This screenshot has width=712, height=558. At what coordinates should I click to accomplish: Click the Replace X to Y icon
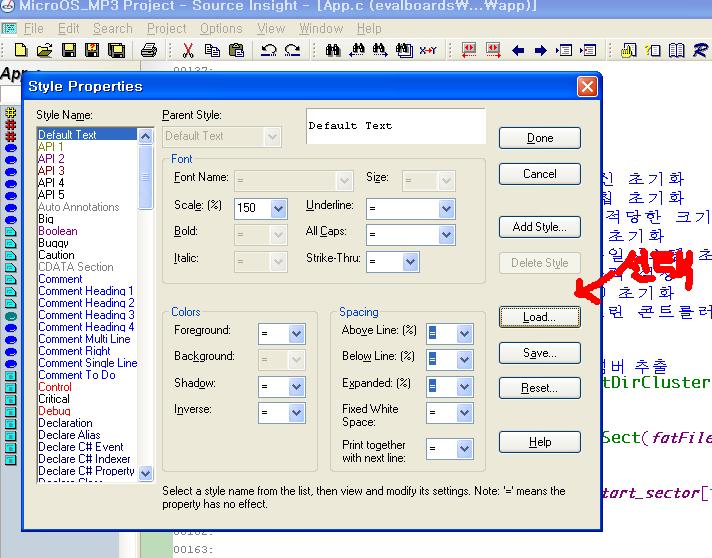(x=428, y=50)
